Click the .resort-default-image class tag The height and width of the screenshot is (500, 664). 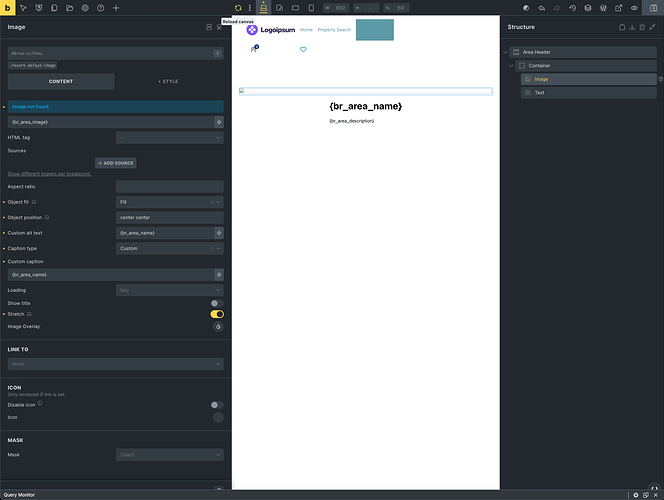(x=33, y=66)
